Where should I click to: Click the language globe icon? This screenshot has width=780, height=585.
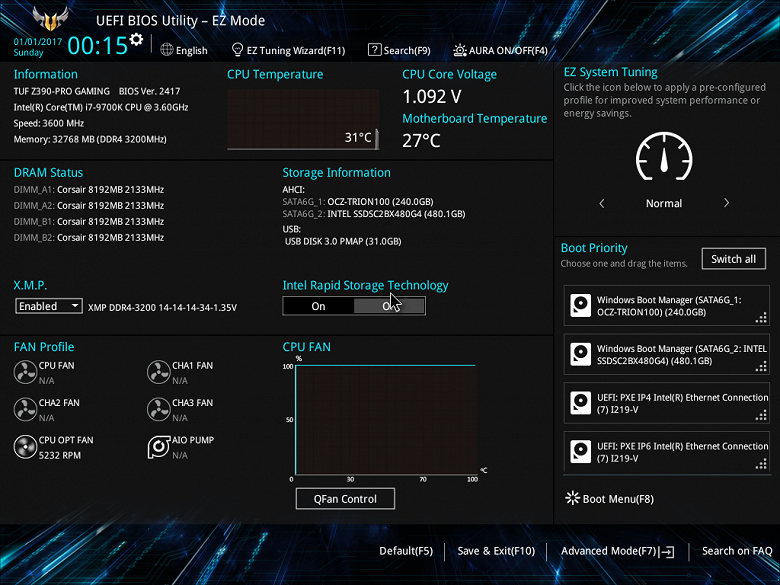click(x=167, y=50)
